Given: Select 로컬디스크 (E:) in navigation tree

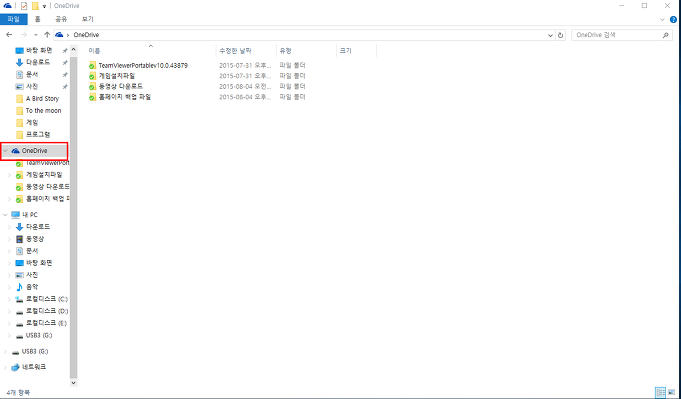Looking at the screenshot, I should [46, 323].
